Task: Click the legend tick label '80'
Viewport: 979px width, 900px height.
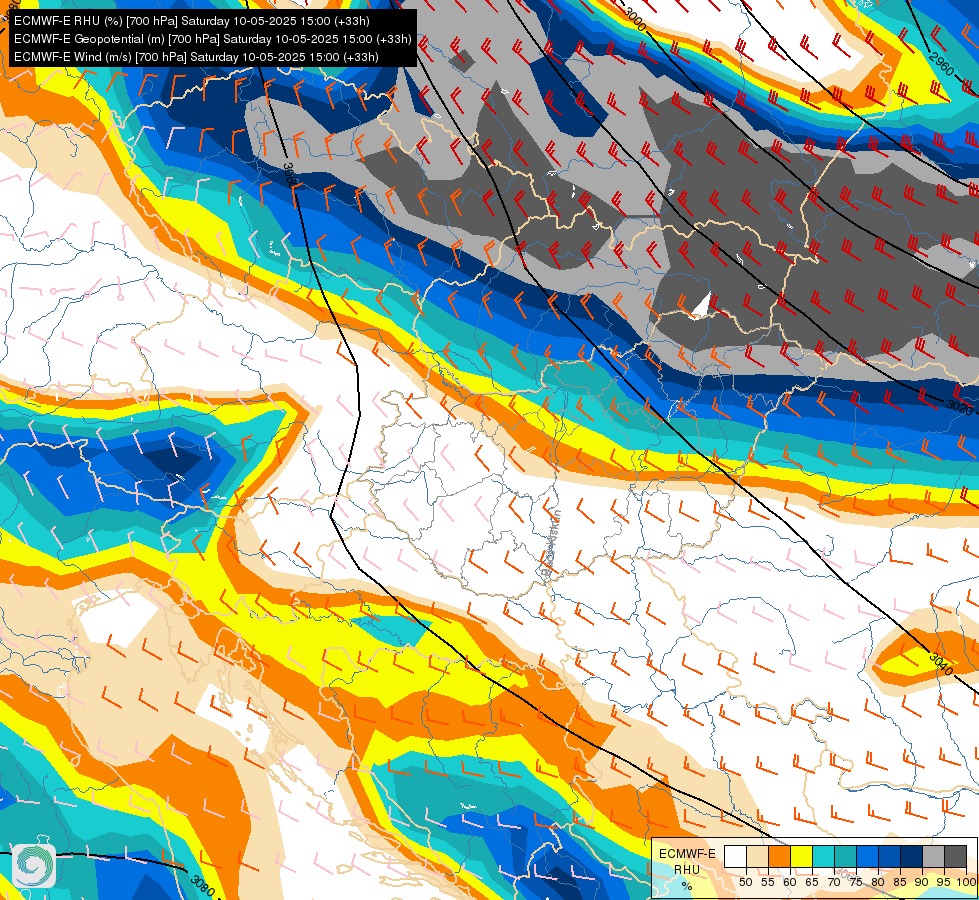Action: click(x=878, y=882)
